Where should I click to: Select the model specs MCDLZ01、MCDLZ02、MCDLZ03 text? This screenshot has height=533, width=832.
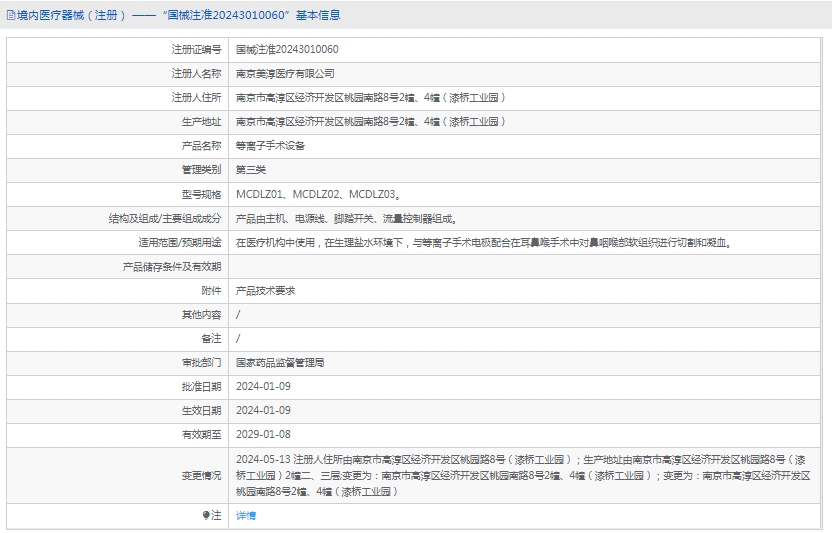pos(318,194)
